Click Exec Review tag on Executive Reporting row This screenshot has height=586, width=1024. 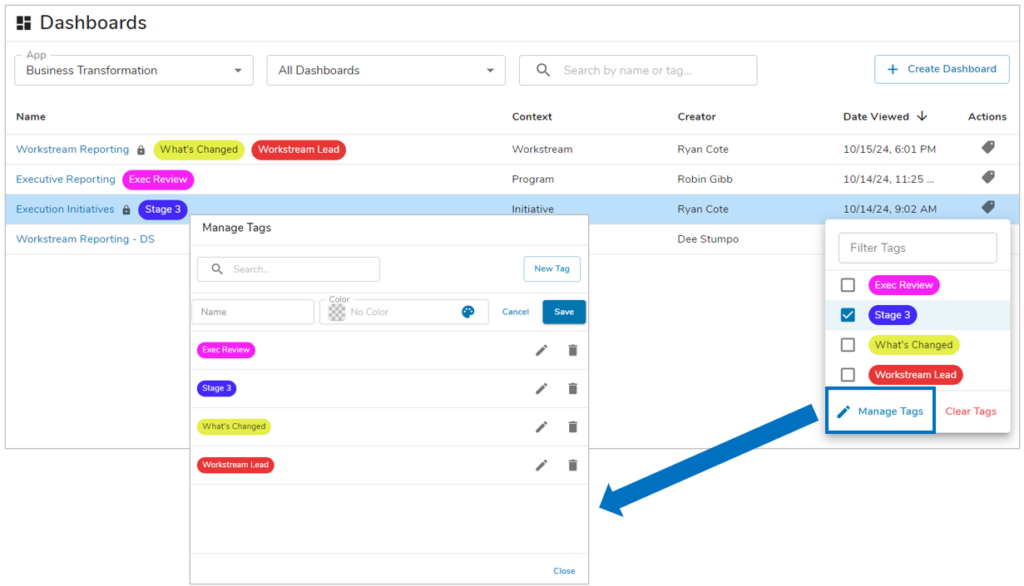[x=158, y=180]
